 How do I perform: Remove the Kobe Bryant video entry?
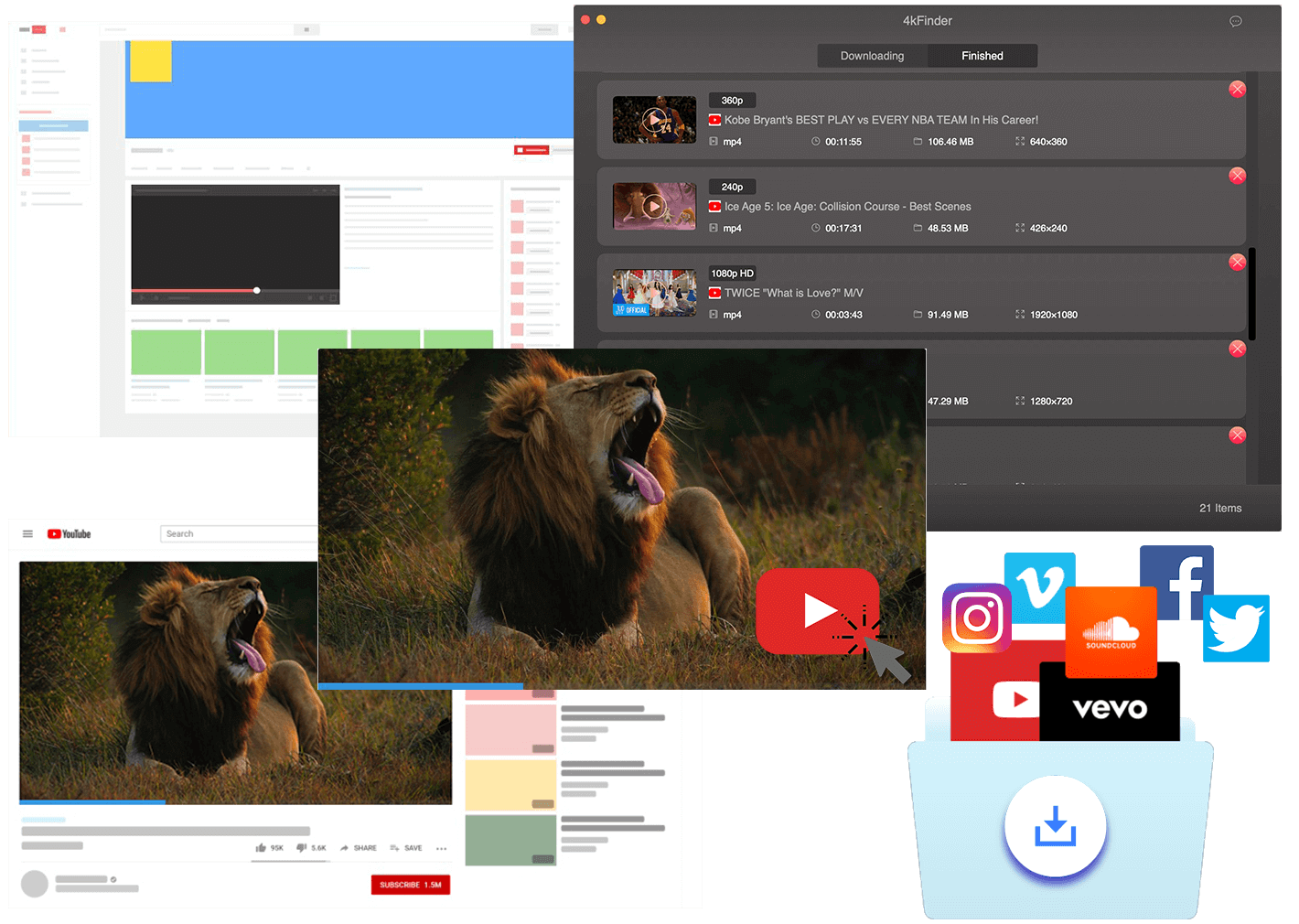(1237, 89)
